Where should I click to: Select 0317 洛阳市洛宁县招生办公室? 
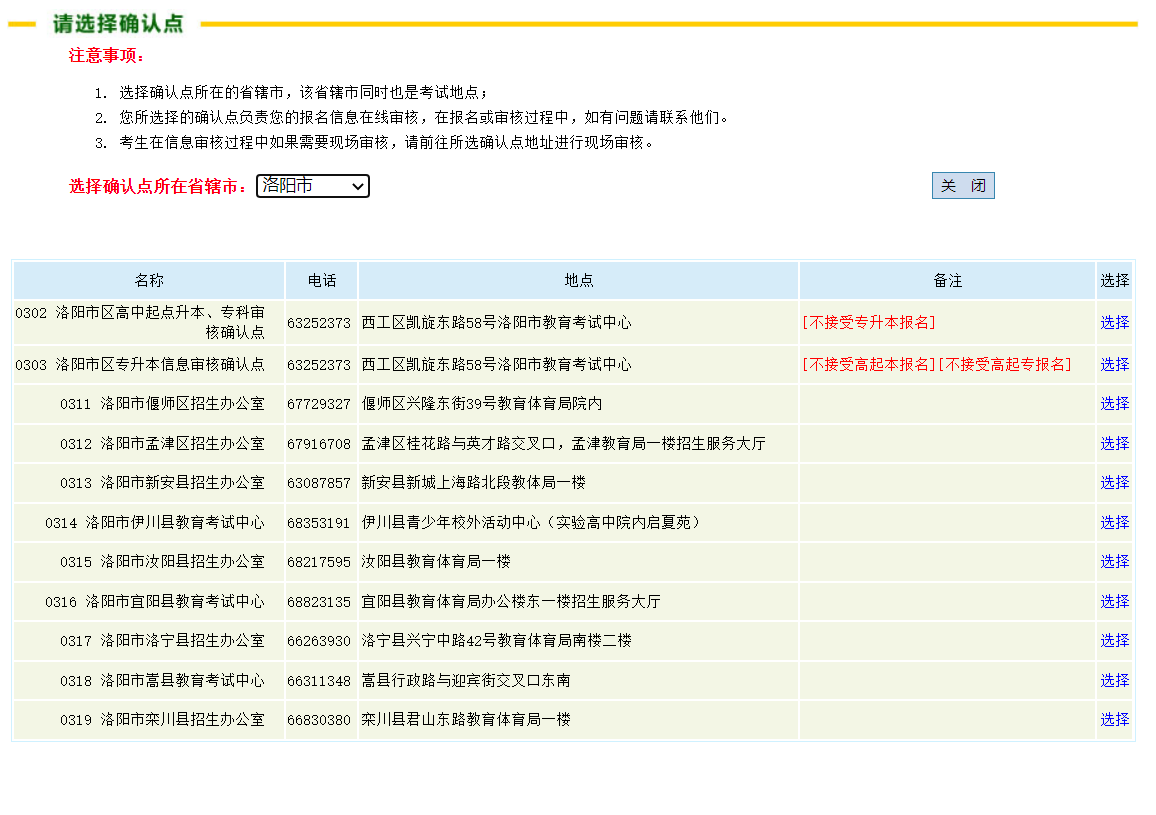[1113, 640]
